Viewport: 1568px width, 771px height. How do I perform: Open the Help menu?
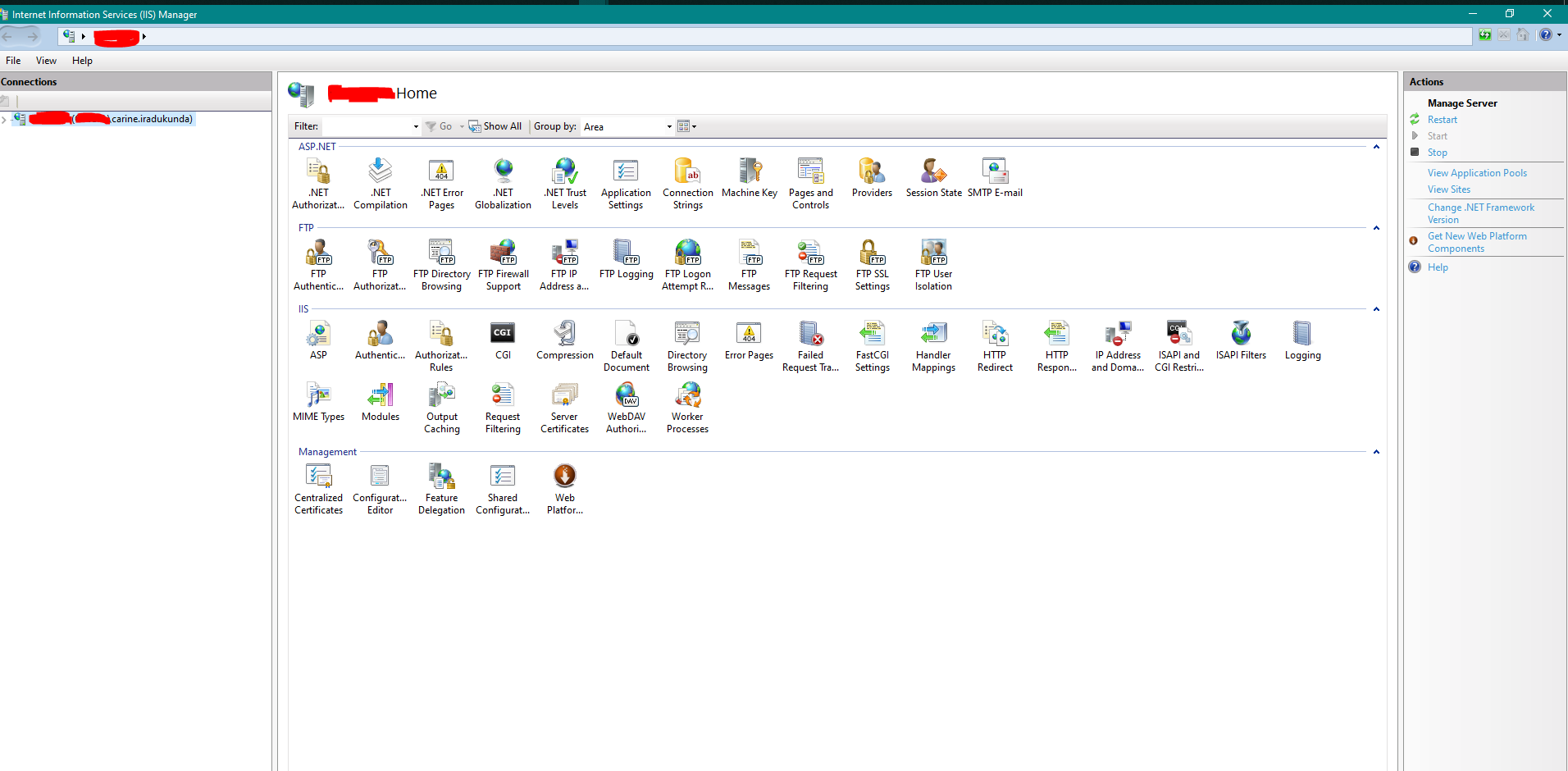tap(82, 61)
